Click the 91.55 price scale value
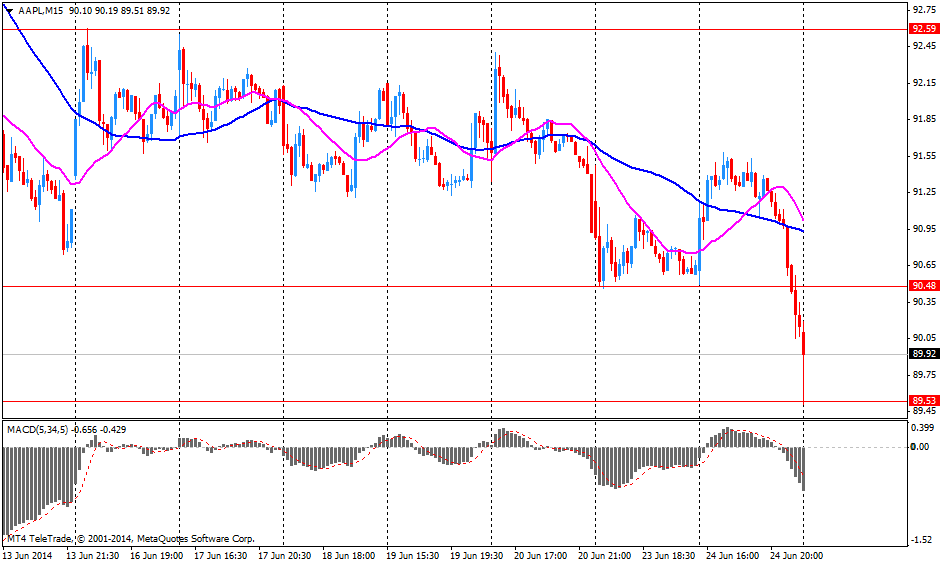Viewport: 947px width, 564px height. coord(925,156)
